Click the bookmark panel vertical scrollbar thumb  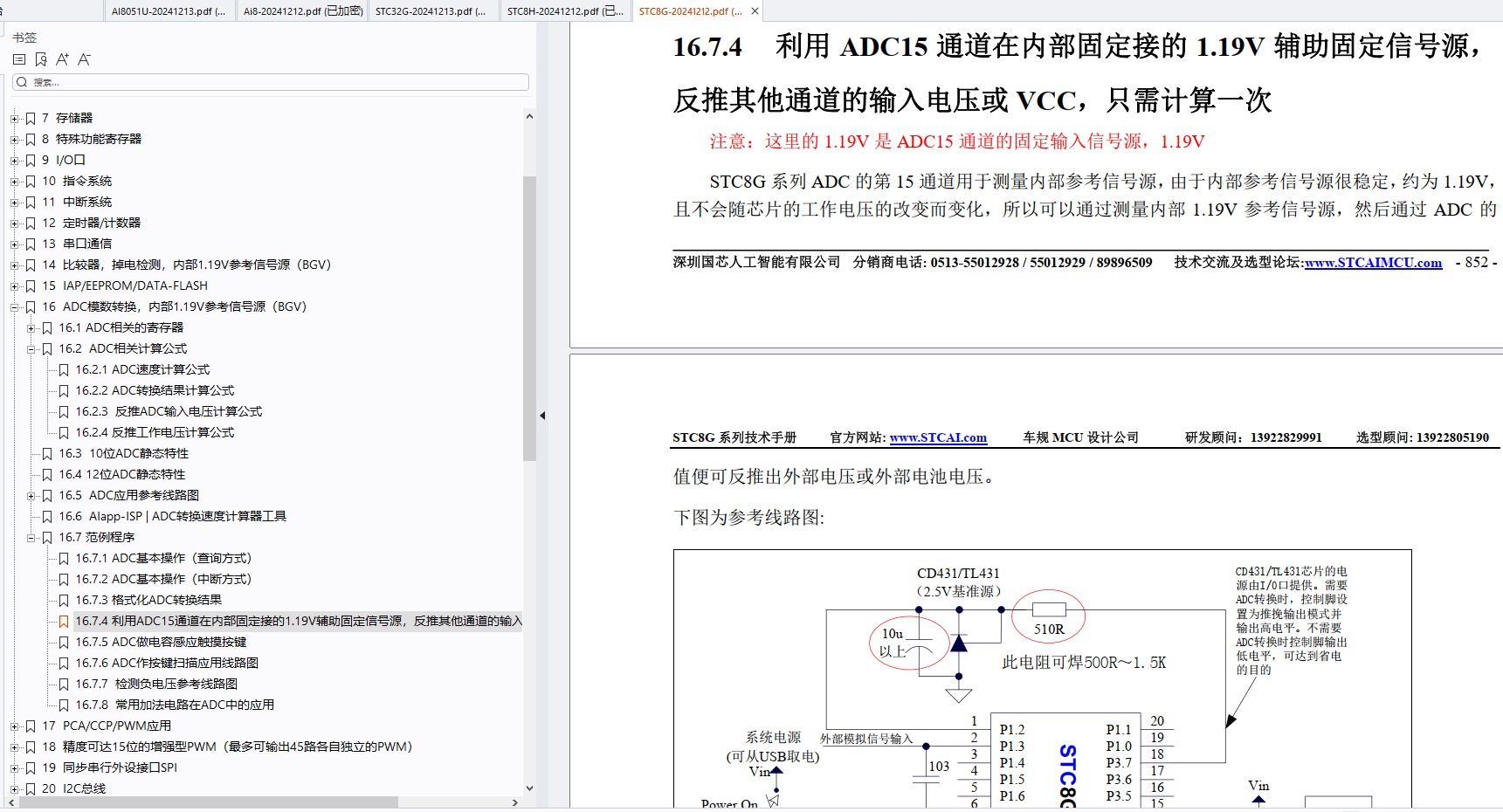[529, 318]
